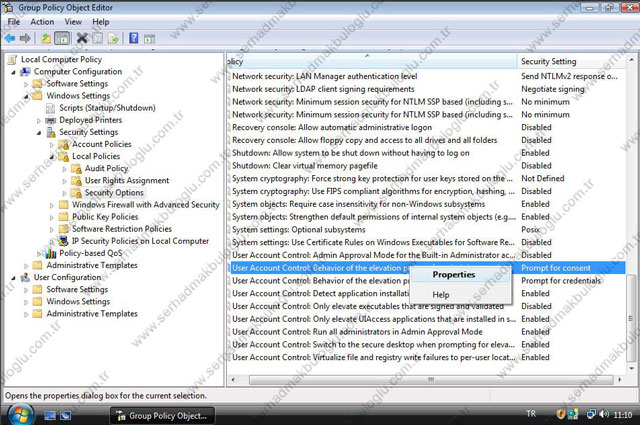The image size is (640, 425).
Task: Expand the Audit Policy node
Action: coord(64,169)
